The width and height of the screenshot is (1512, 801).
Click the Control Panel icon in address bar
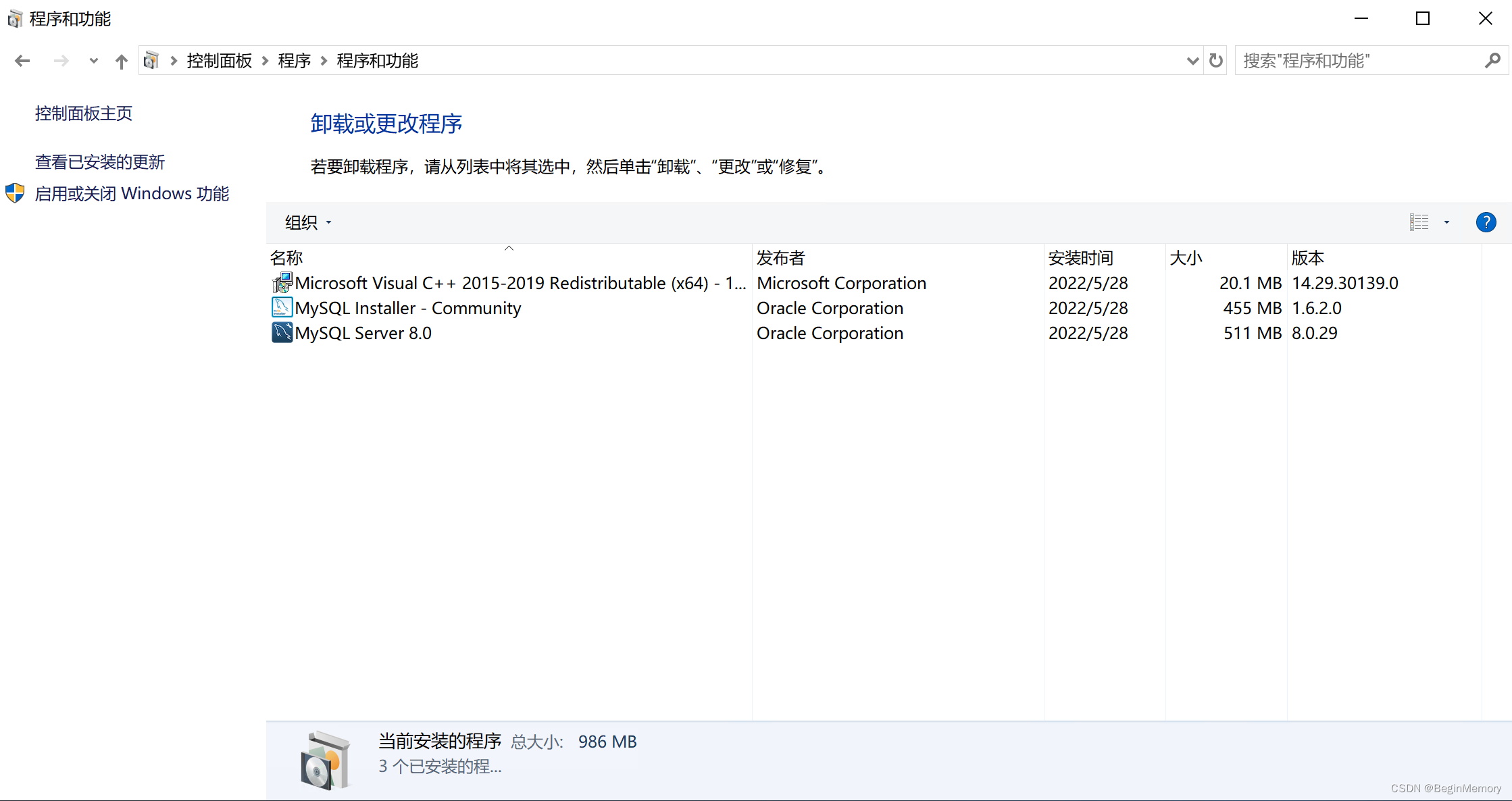151,60
